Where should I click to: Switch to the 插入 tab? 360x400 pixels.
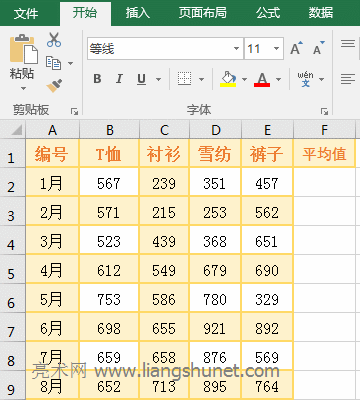[x=138, y=13]
